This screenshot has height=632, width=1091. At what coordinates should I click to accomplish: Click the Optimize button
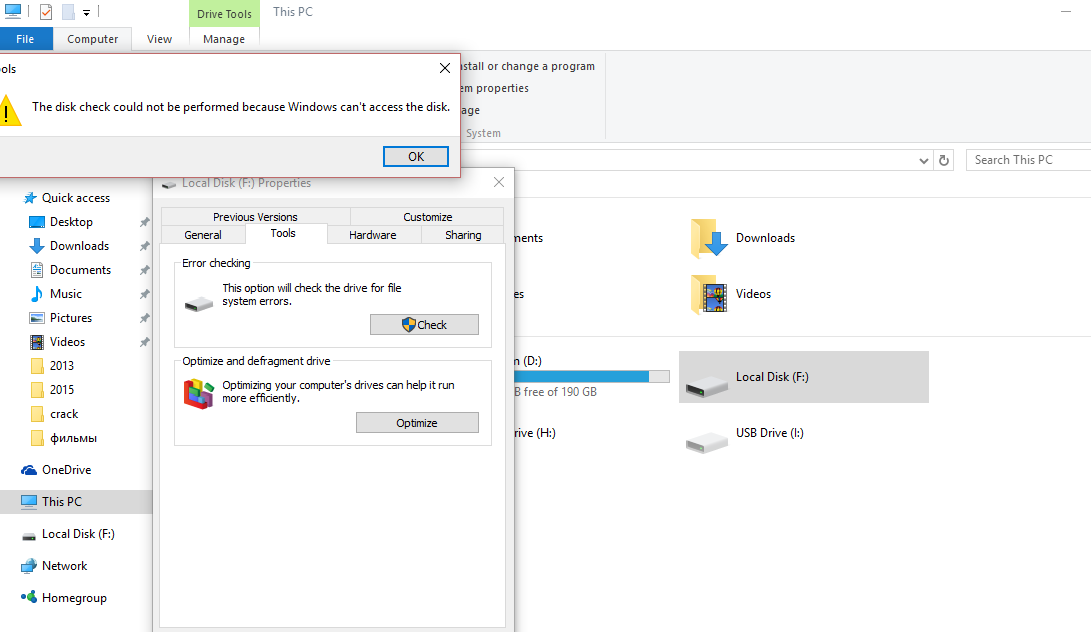point(417,422)
